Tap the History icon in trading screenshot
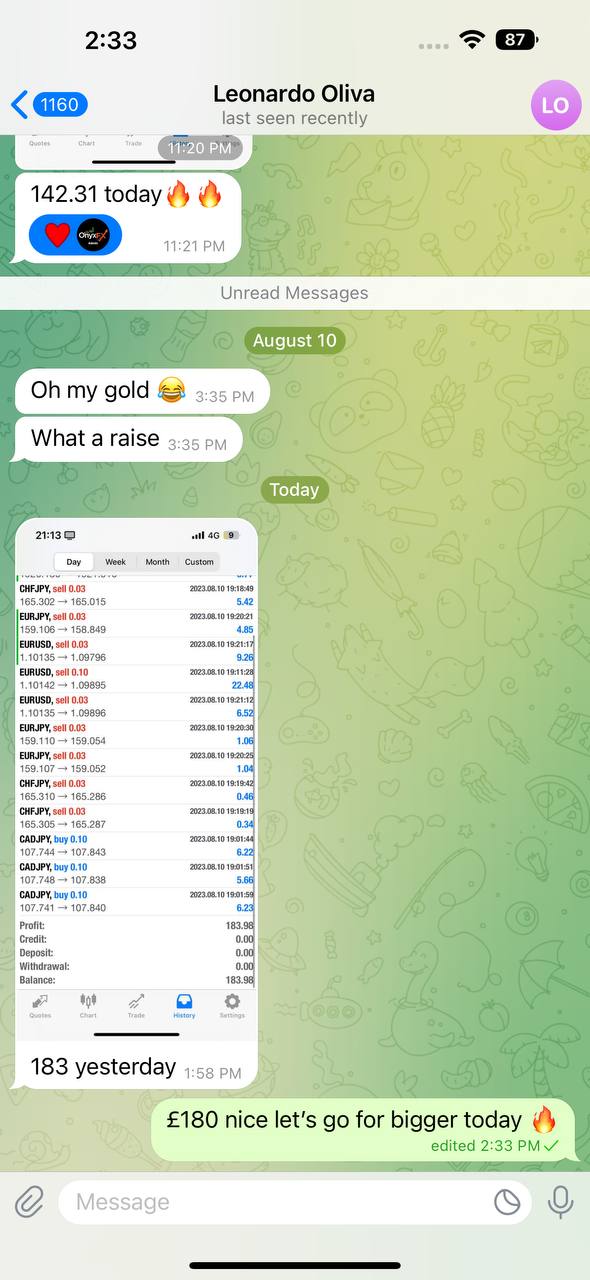 184,1006
